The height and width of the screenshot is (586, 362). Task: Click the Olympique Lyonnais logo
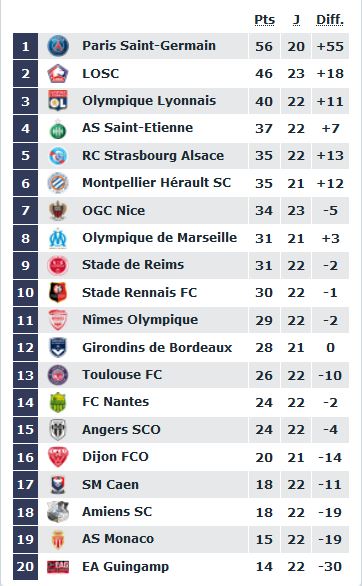pyautogui.click(x=58, y=101)
